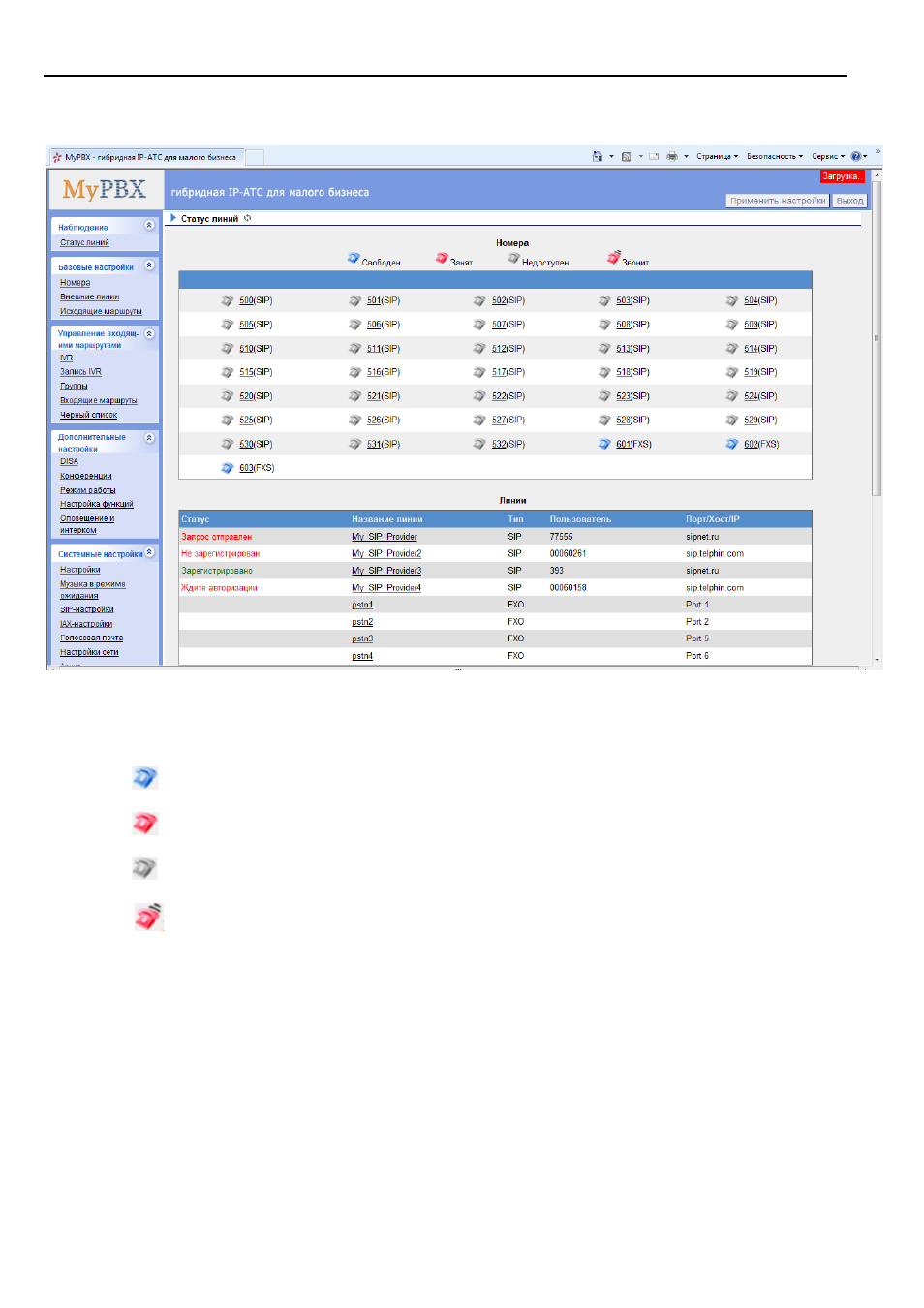This screenshot has height=1308, width=924.
Task: Collapse the Системные настройки sidebar section
Action: 149,552
